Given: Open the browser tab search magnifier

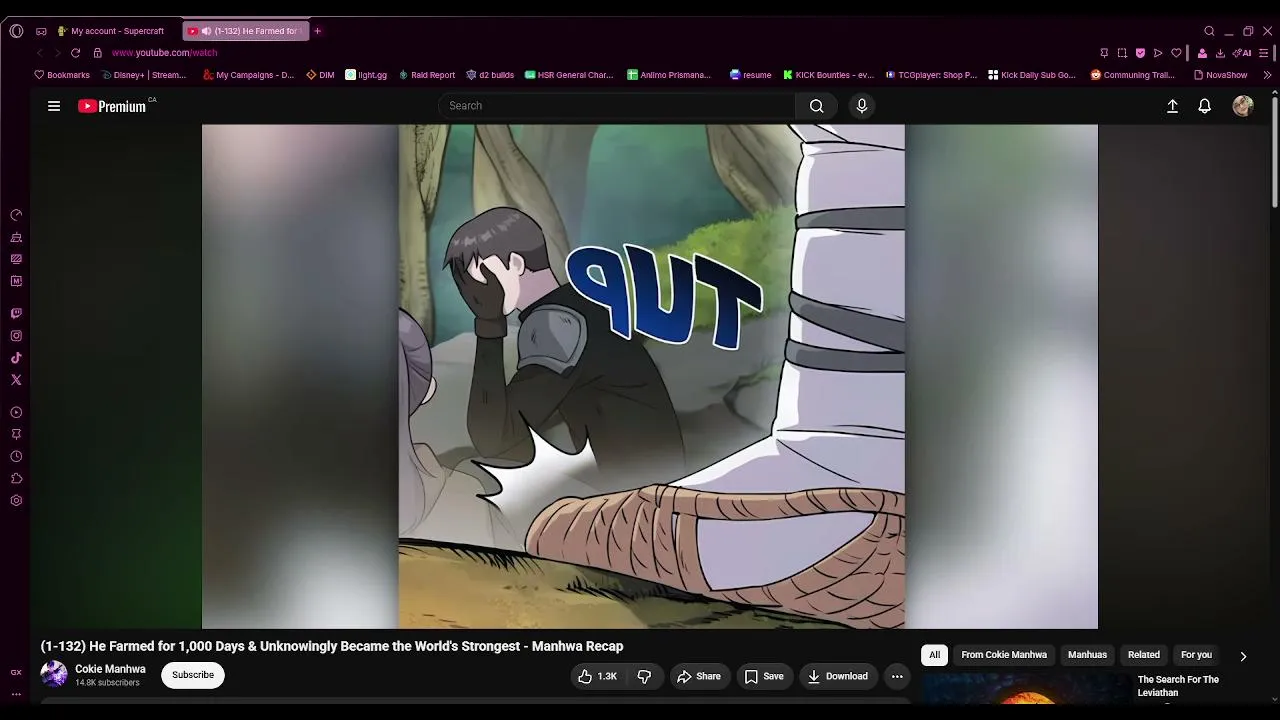Looking at the screenshot, I should pyautogui.click(x=1209, y=31).
